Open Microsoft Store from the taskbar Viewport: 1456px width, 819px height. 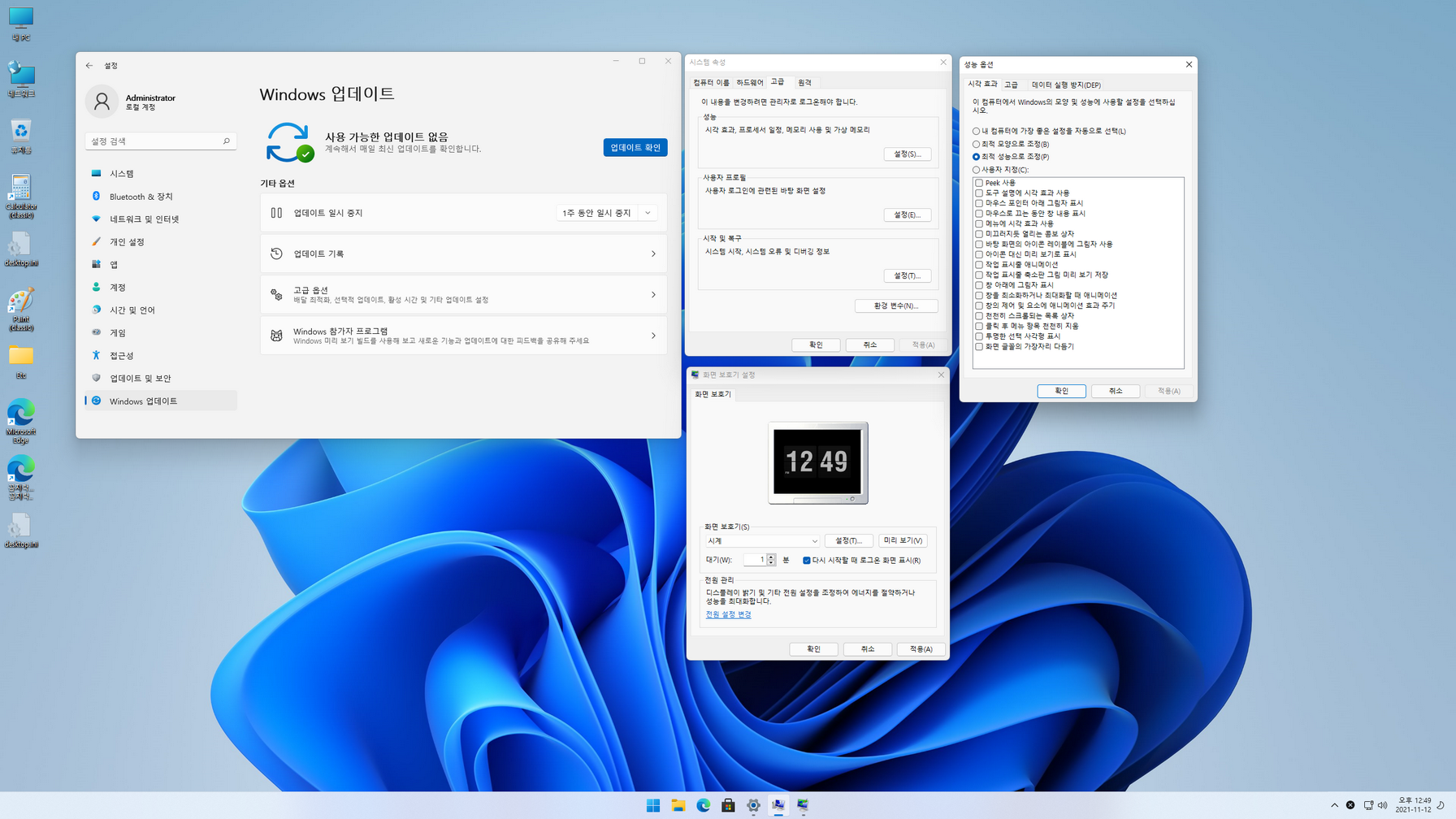pyautogui.click(x=729, y=805)
